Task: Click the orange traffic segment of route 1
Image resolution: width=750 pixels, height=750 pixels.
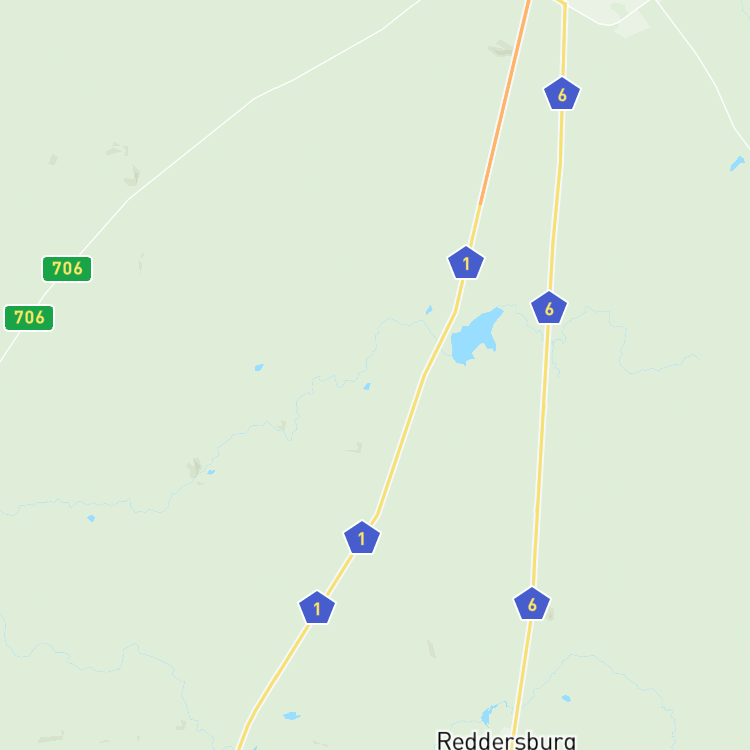Action: click(505, 103)
